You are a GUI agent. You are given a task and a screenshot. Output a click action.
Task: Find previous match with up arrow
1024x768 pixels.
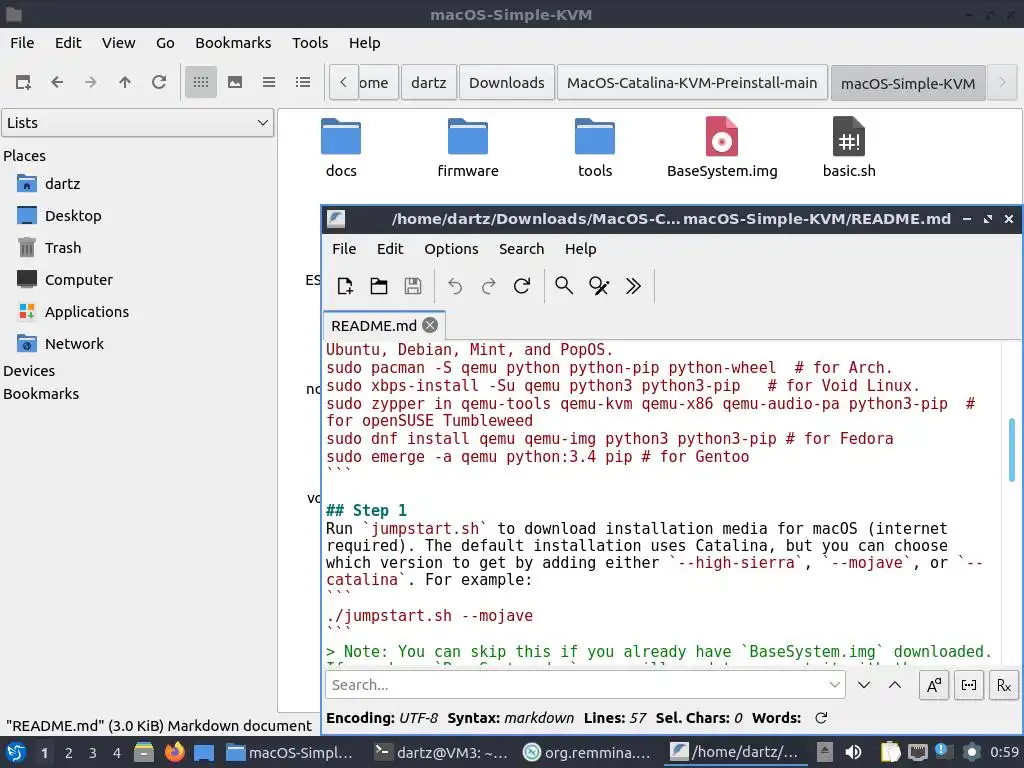pos(895,685)
